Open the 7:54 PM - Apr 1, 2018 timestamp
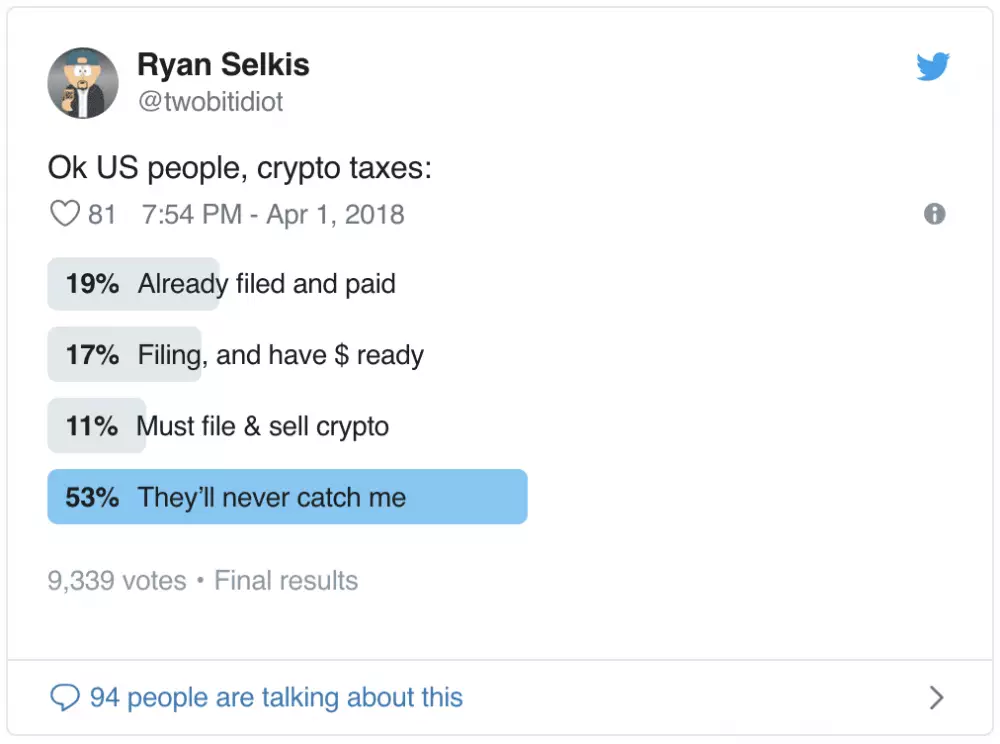1000x744 pixels. point(273,214)
